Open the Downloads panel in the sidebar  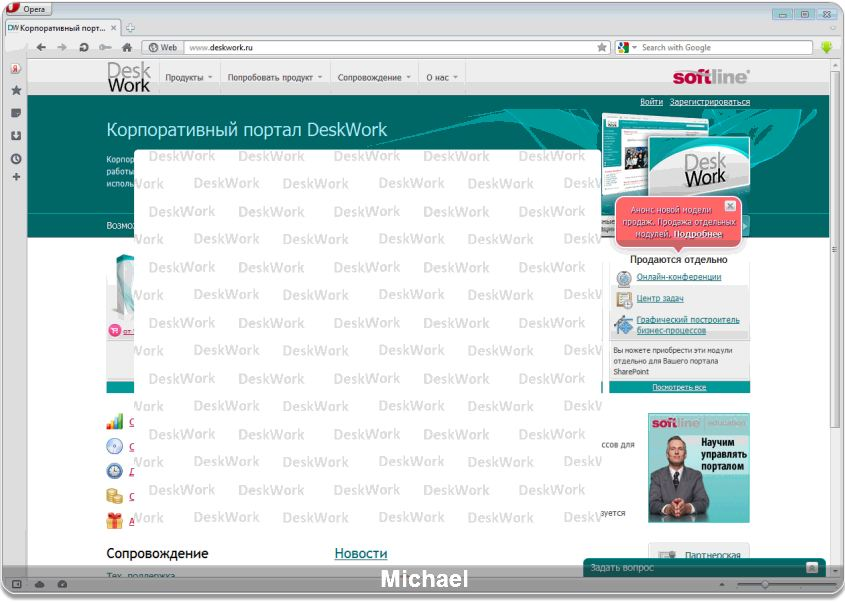tap(16, 136)
